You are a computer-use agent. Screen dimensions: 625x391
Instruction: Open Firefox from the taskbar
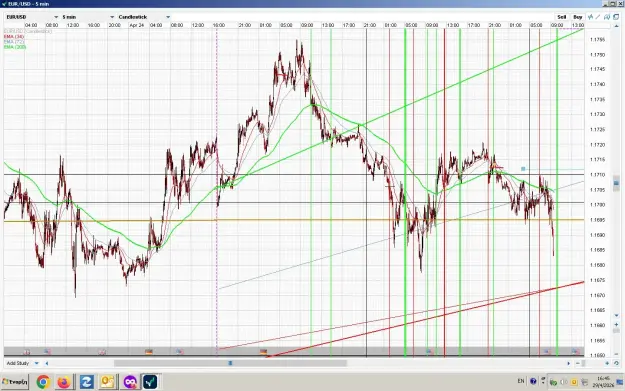click(x=63, y=382)
